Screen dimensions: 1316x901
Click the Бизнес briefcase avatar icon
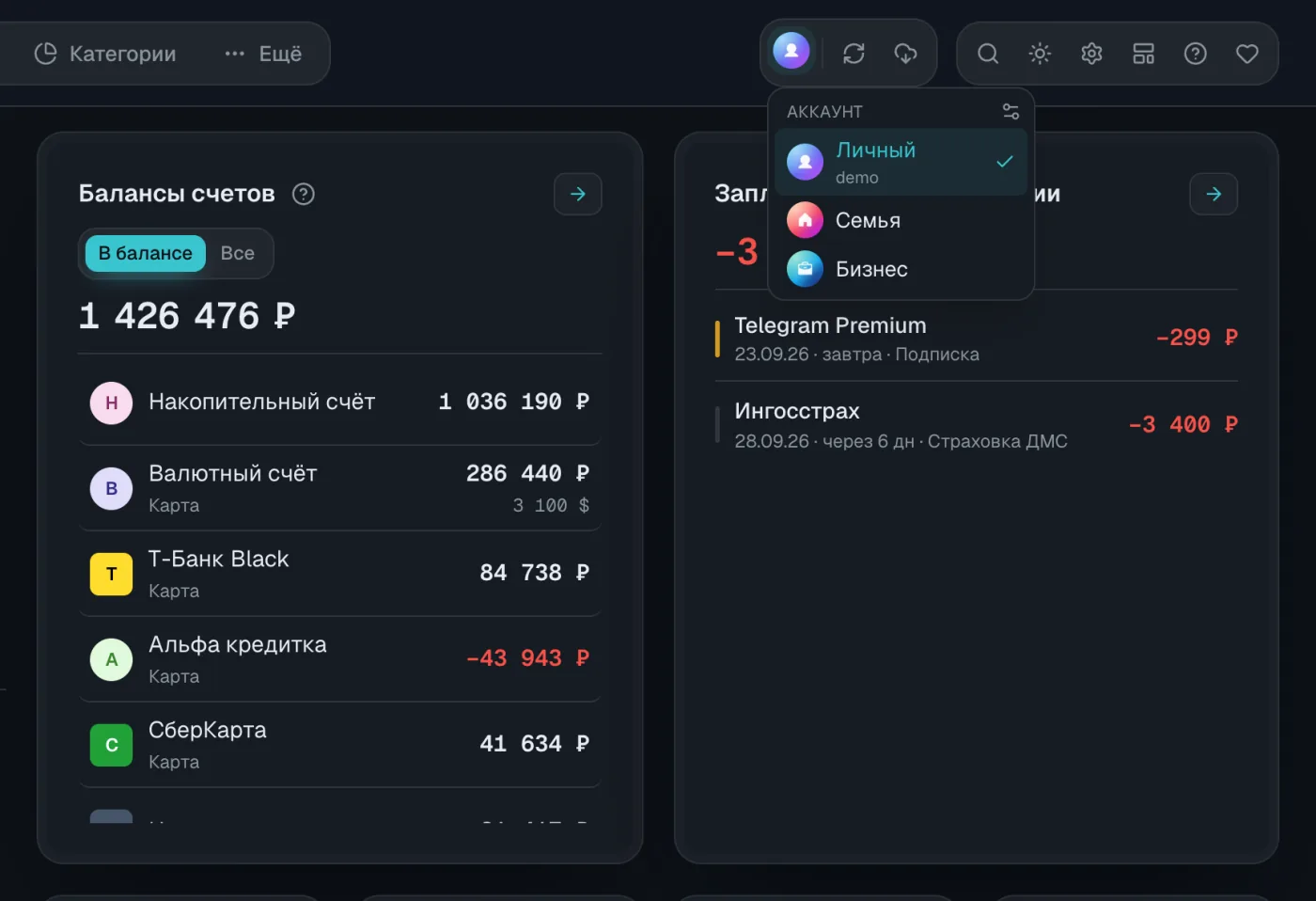click(x=805, y=269)
